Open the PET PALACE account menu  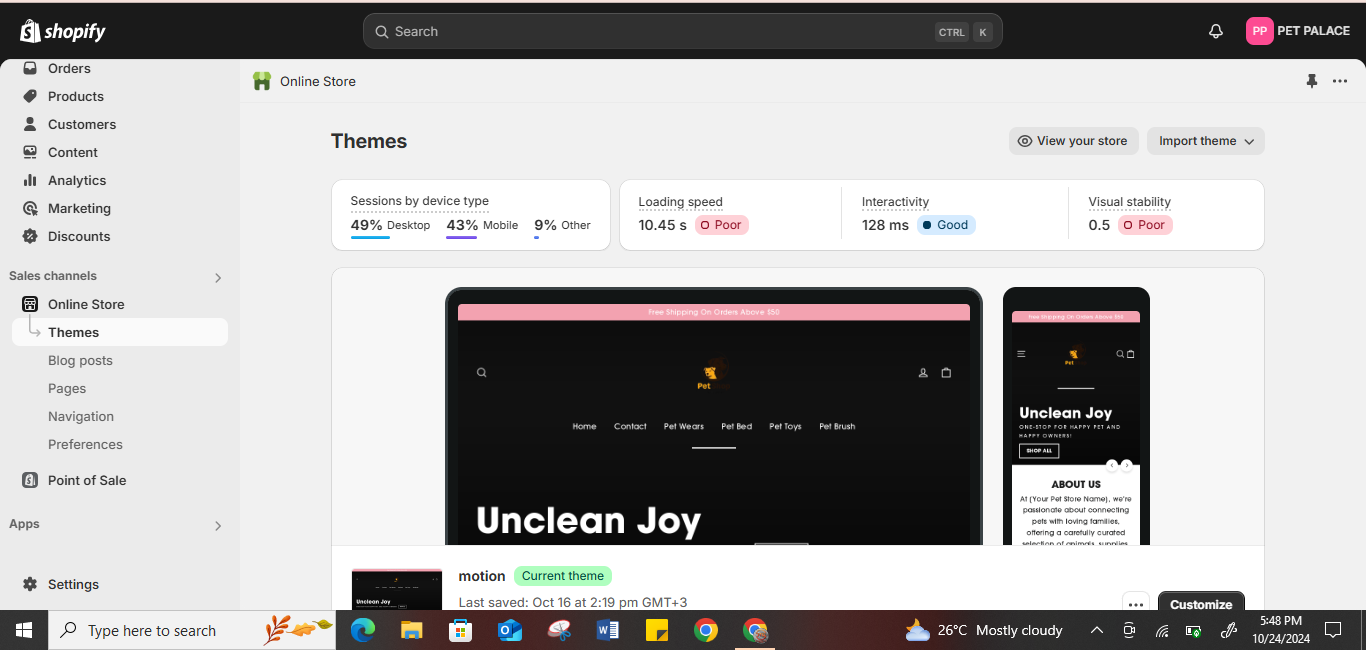point(1298,31)
